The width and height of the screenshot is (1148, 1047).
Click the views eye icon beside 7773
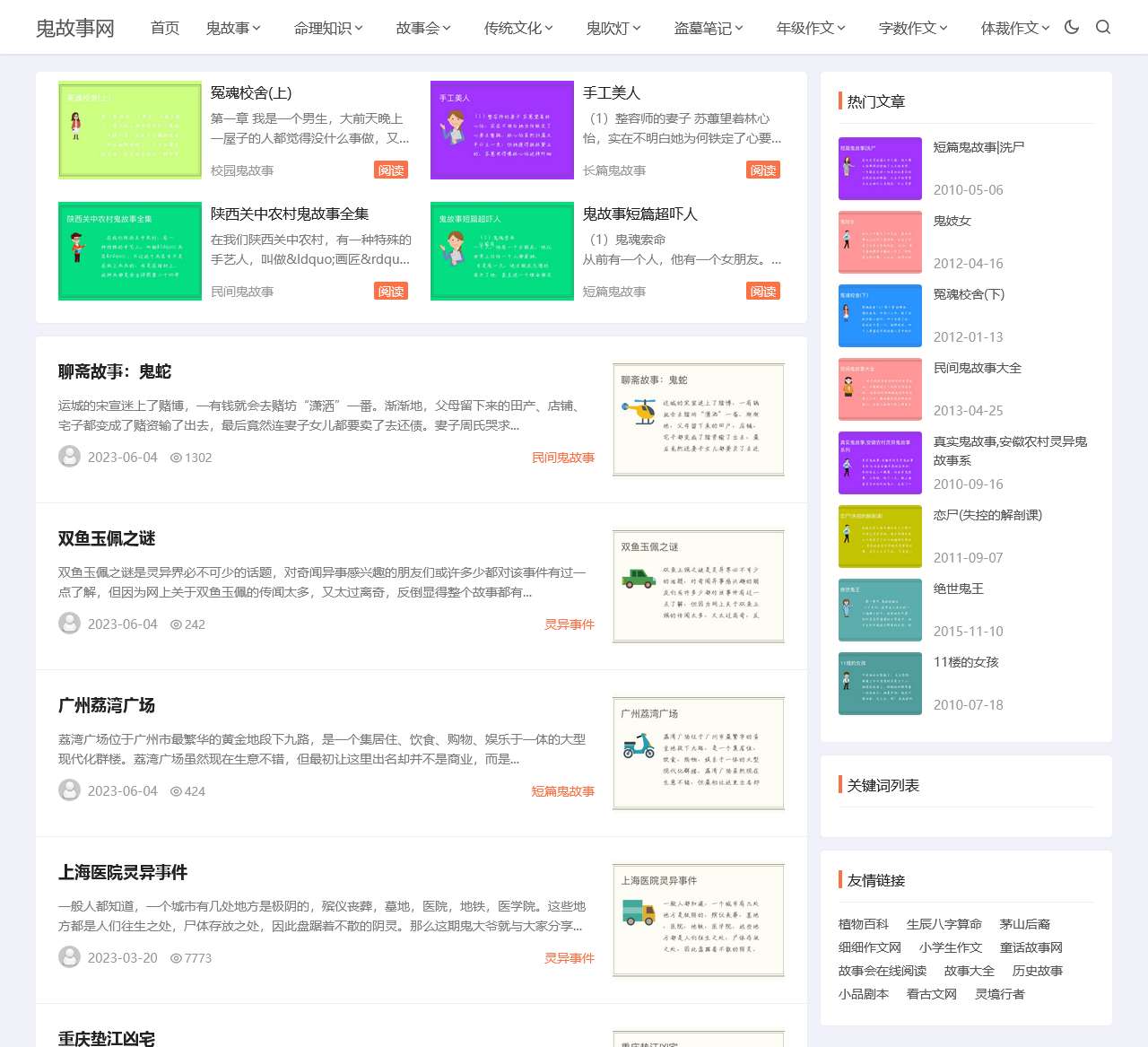[176, 958]
